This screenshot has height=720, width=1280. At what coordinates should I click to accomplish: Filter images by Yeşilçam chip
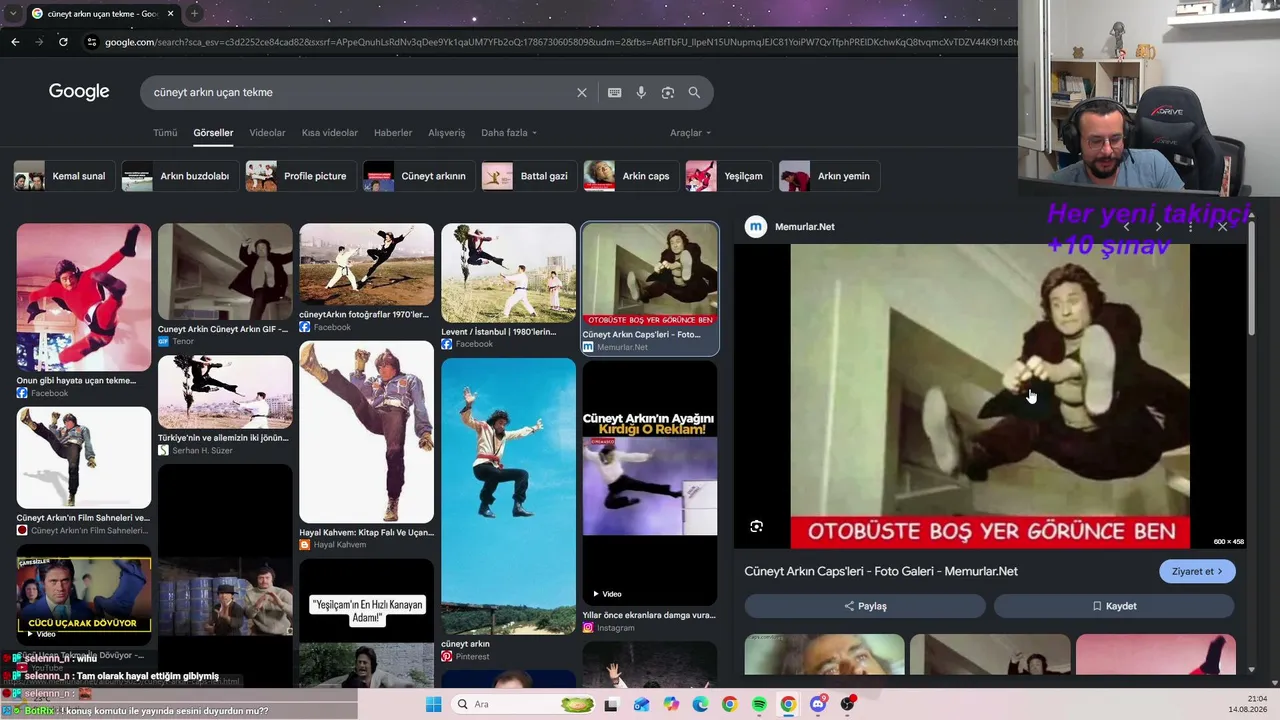[x=729, y=176]
